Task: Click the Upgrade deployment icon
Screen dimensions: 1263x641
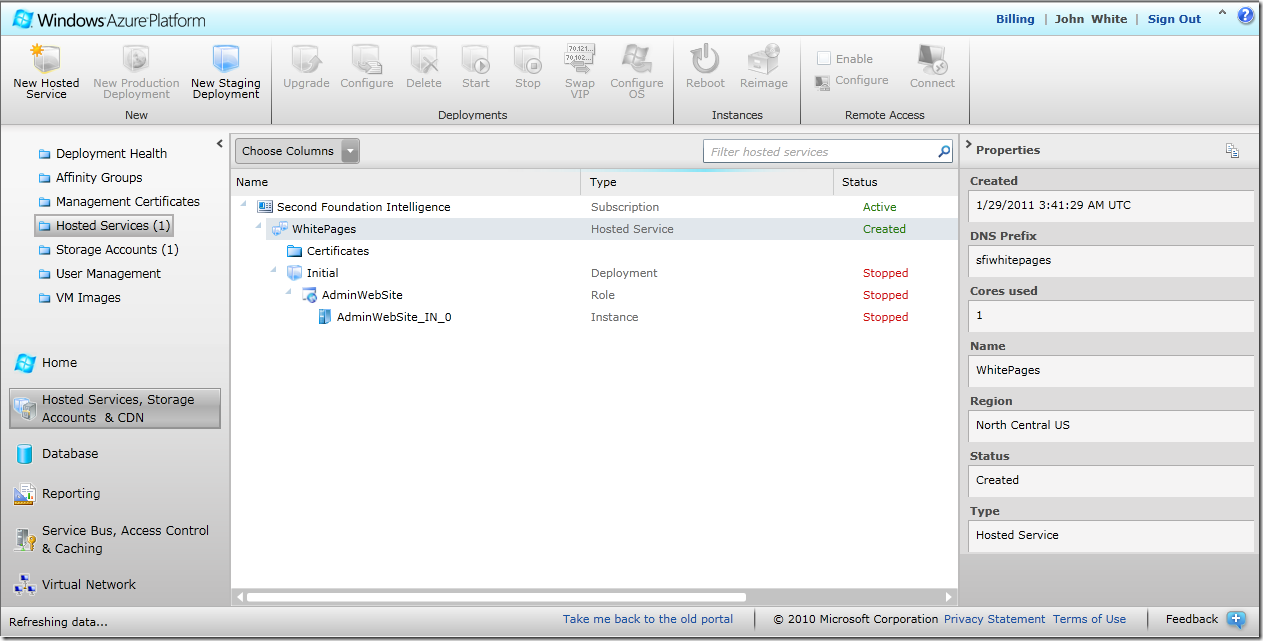Action: (306, 59)
